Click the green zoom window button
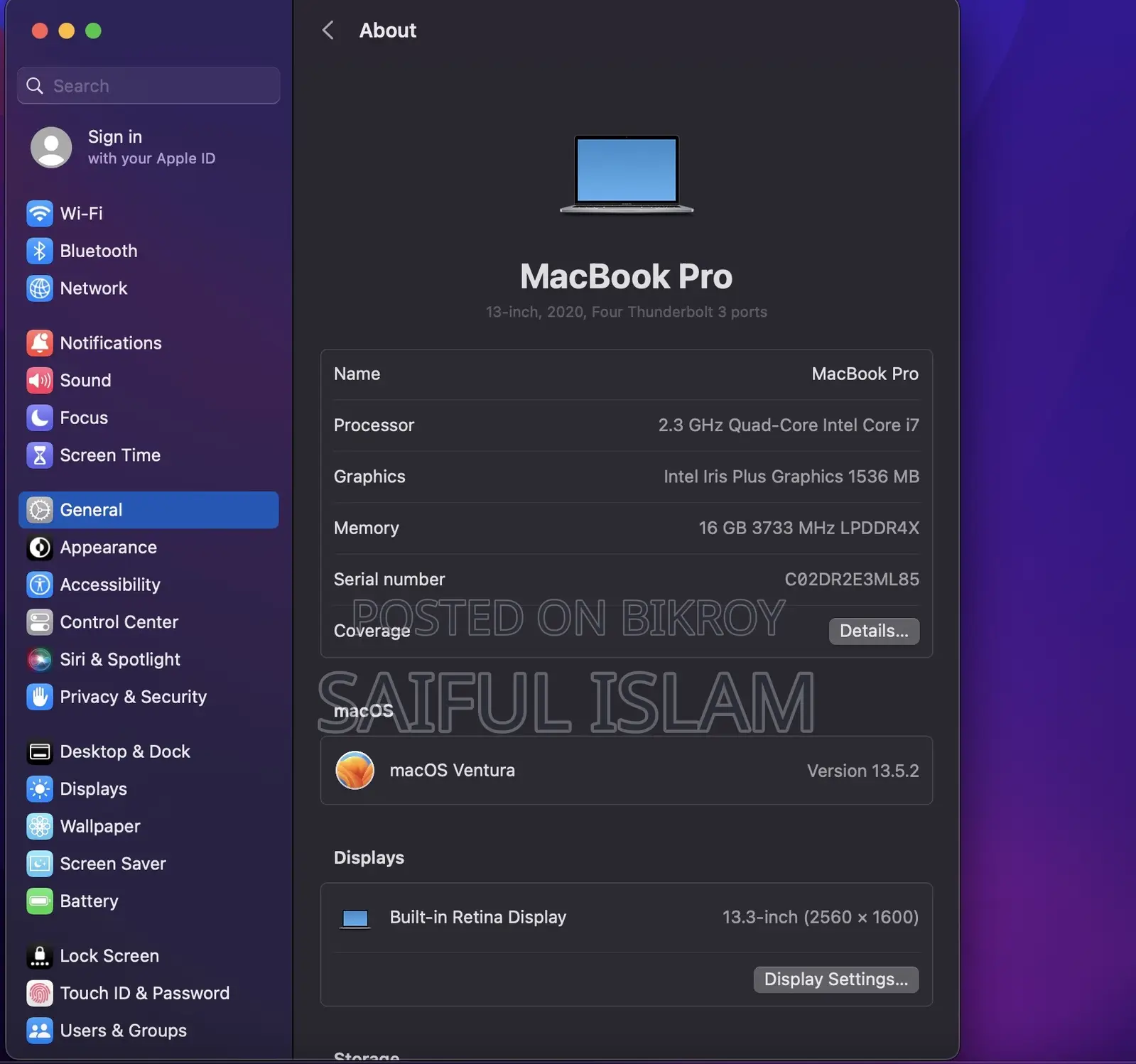Screen dimensions: 1136x1064 (93, 31)
